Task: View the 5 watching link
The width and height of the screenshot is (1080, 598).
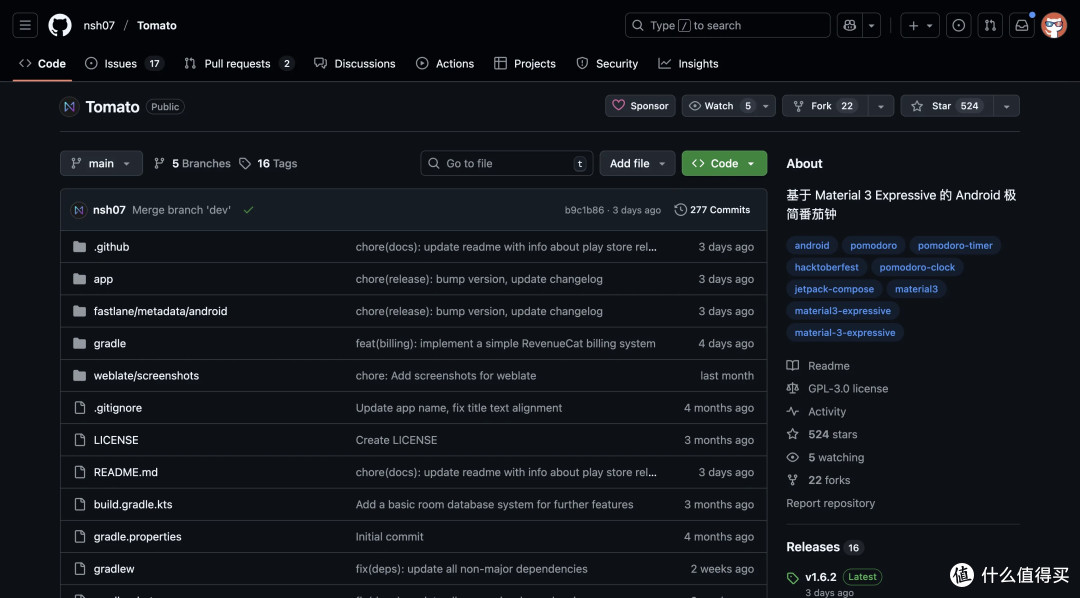Action: (825, 457)
